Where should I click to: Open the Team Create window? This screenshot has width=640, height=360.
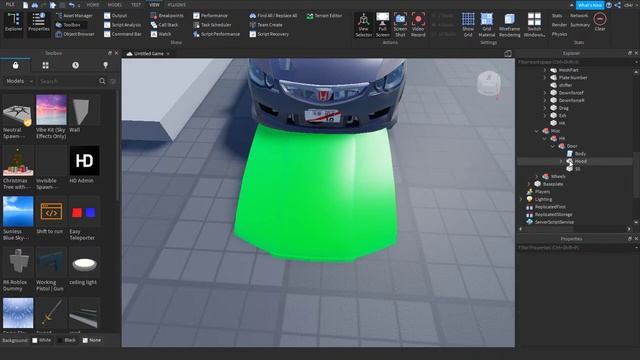[266, 25]
